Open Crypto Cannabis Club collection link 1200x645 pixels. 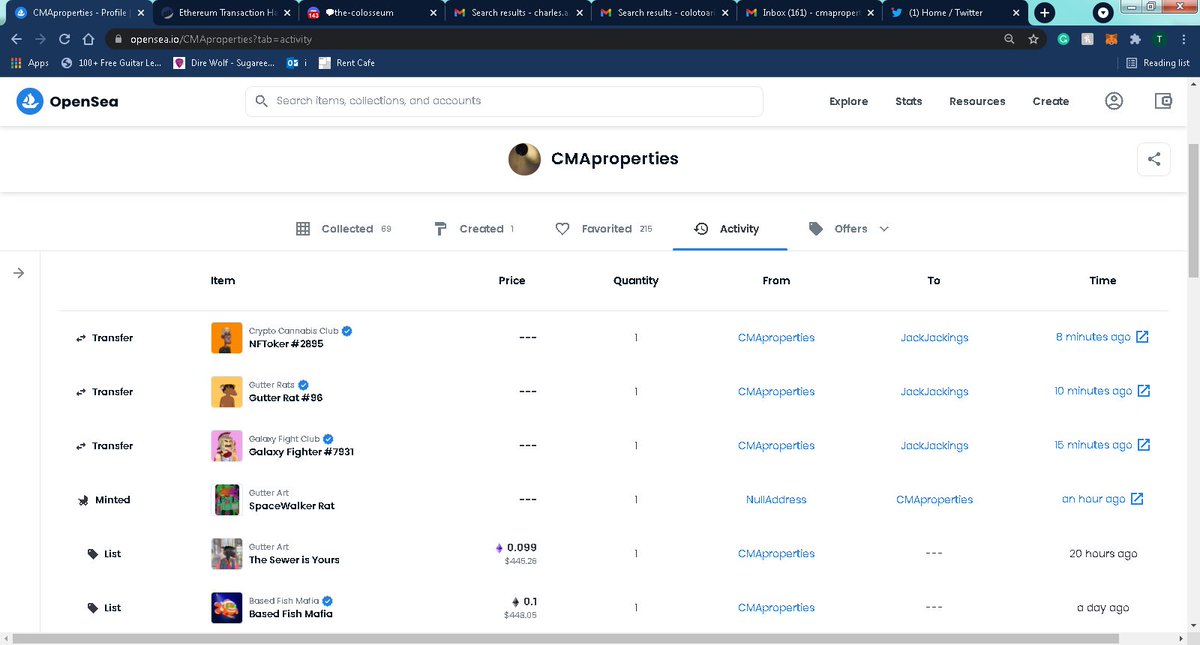click(x=294, y=330)
